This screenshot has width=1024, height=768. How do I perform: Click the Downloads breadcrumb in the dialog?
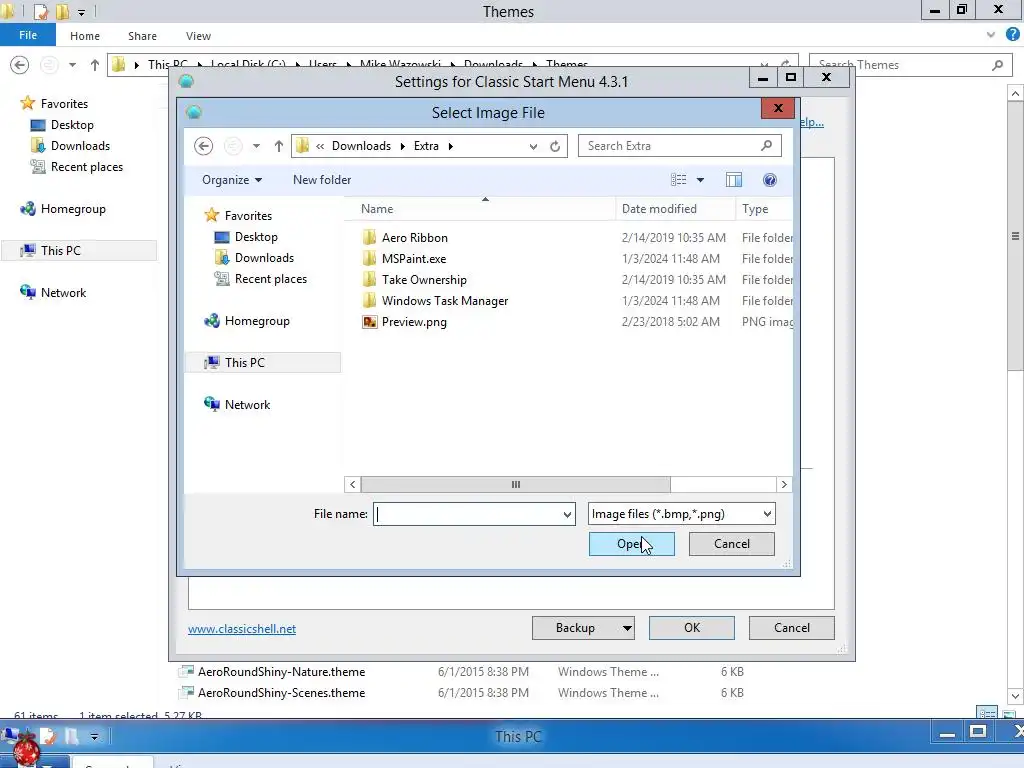(361, 146)
